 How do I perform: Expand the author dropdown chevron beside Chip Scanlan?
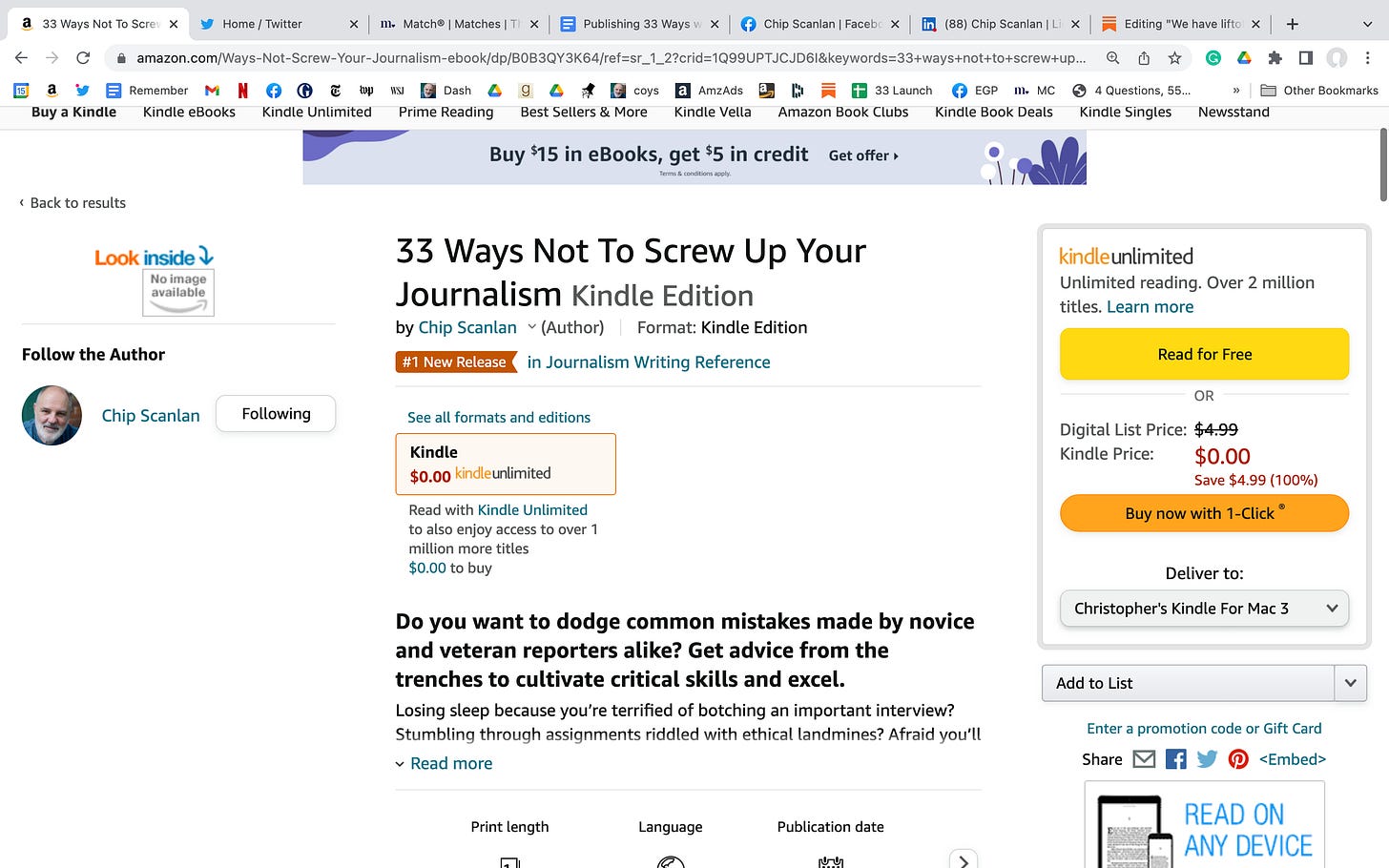531,327
